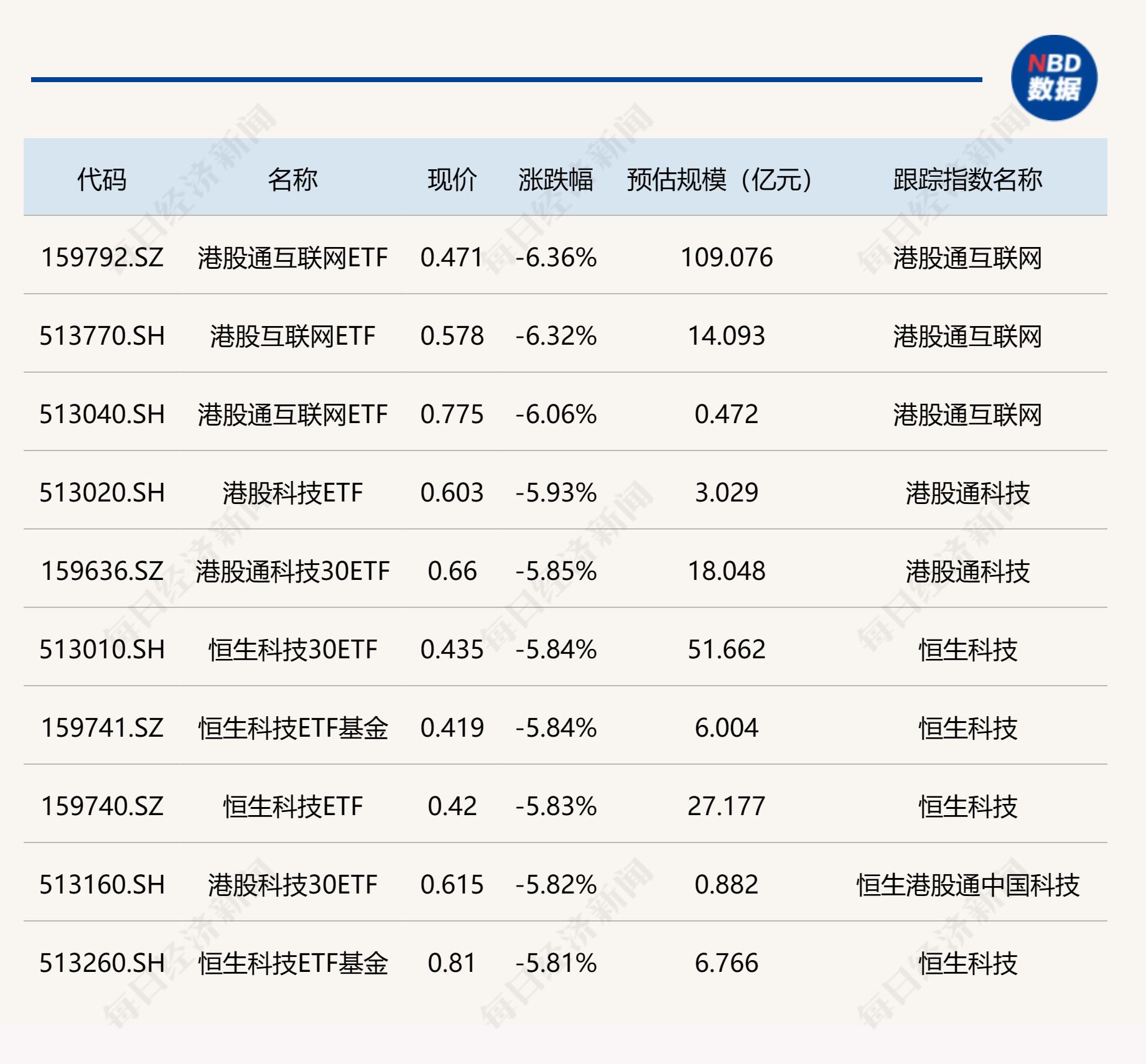Click the NBD数据 logo badge
This screenshot has width=1146, height=1064.
(x=1054, y=78)
